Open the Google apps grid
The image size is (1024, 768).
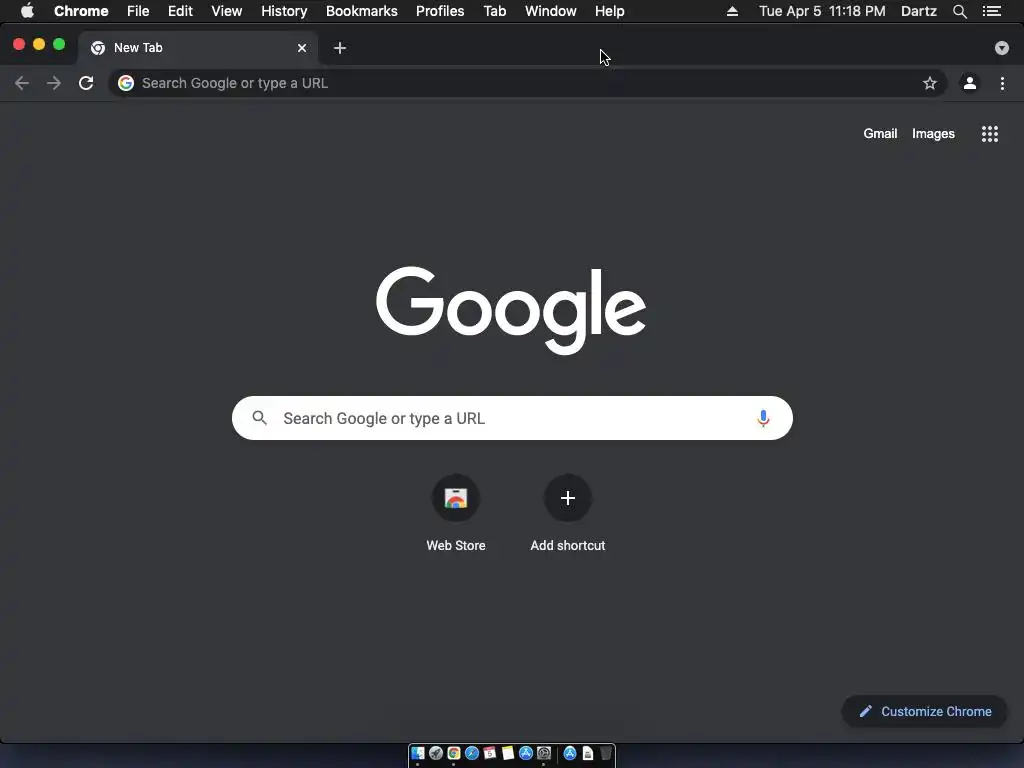click(990, 134)
